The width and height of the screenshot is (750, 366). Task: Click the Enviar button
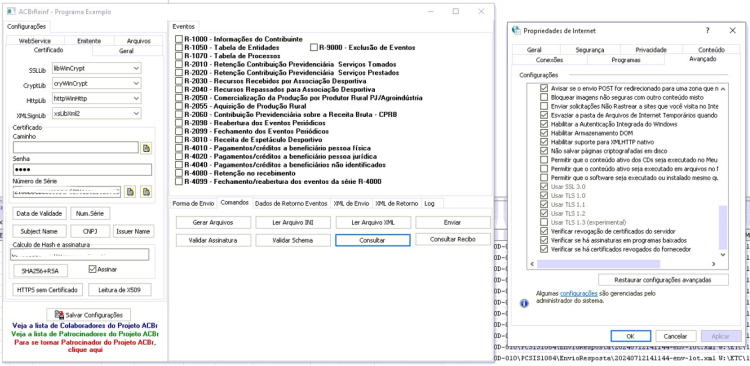tap(452, 222)
